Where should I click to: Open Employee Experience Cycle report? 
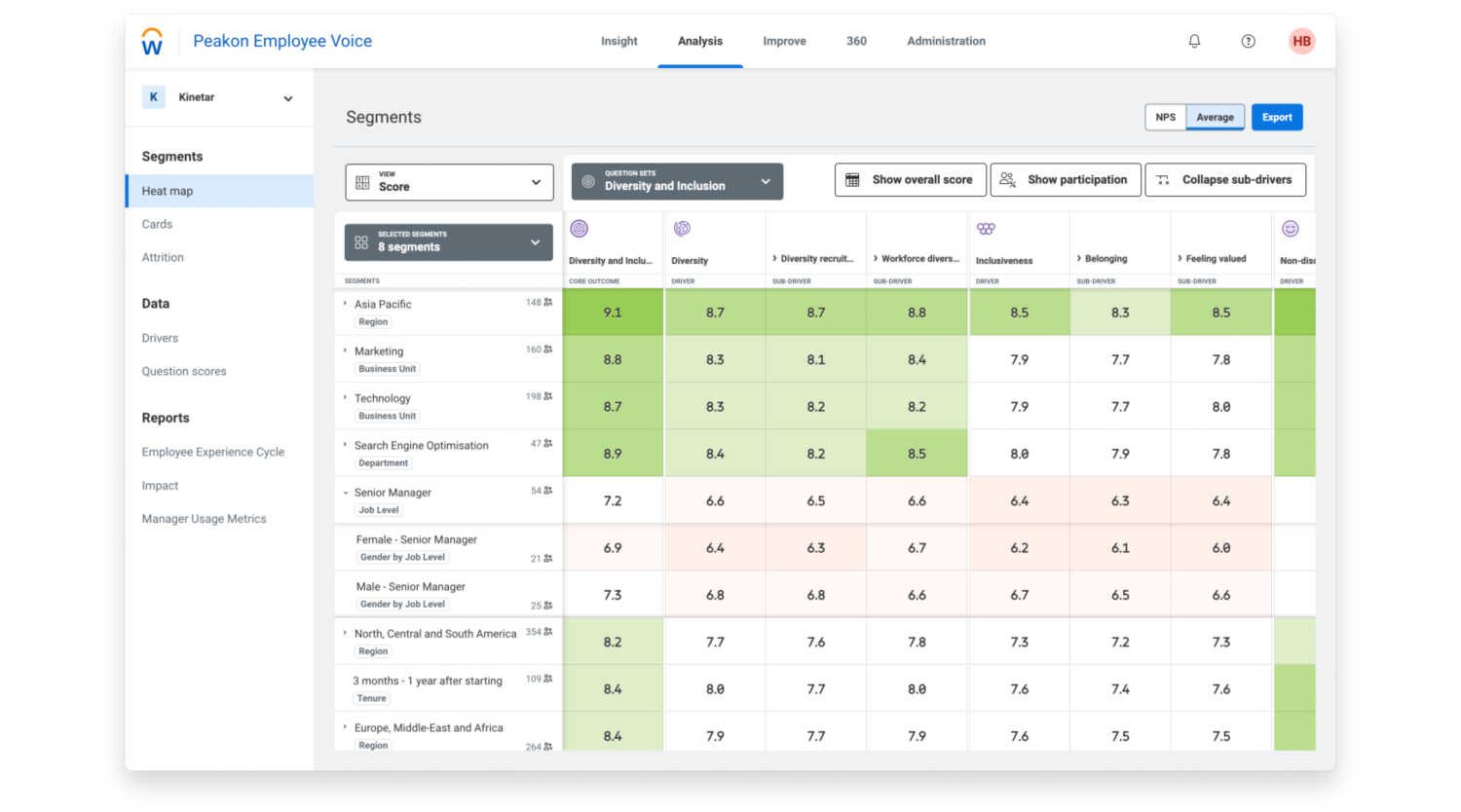tap(213, 452)
